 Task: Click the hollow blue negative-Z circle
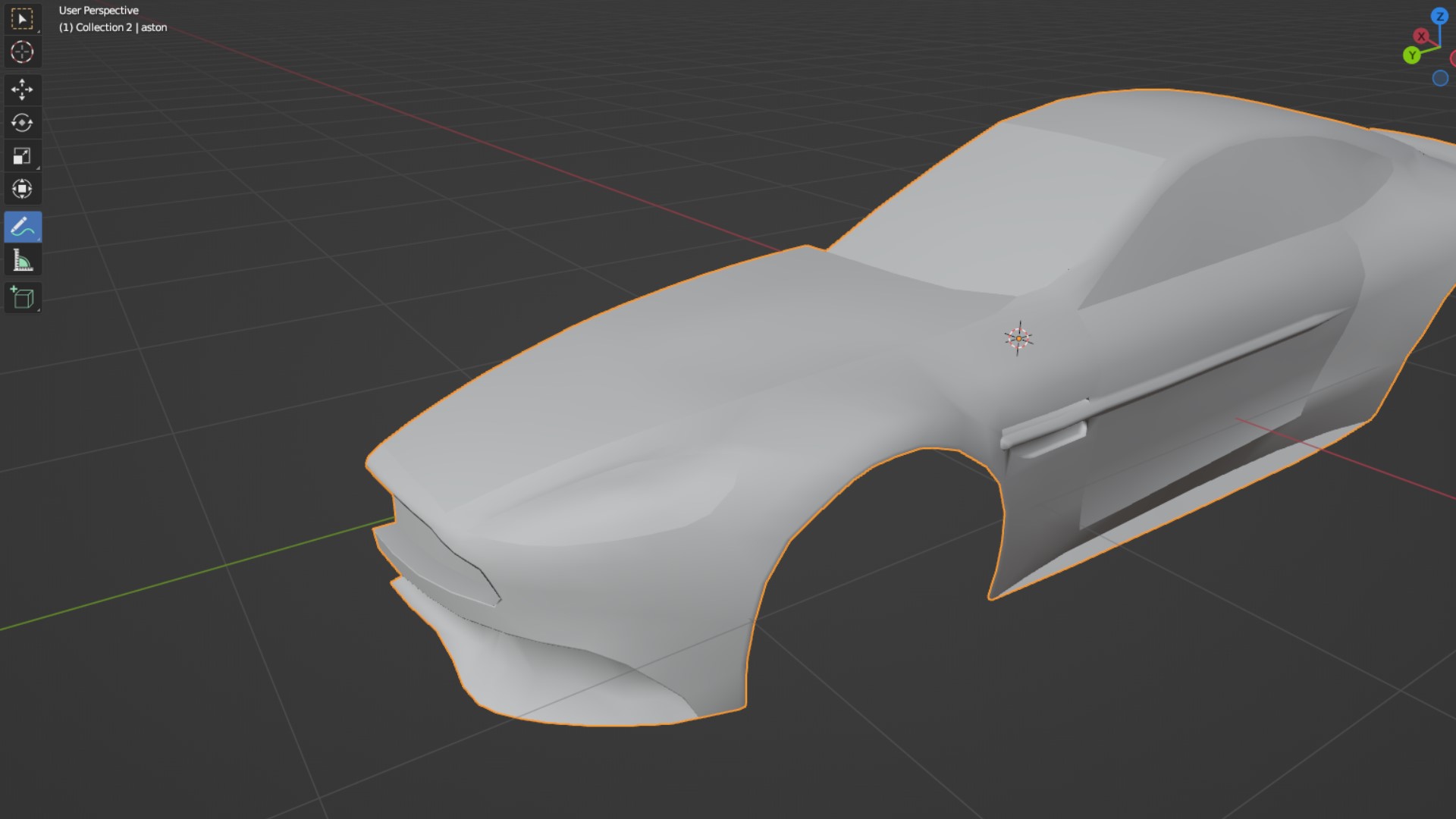(1440, 78)
